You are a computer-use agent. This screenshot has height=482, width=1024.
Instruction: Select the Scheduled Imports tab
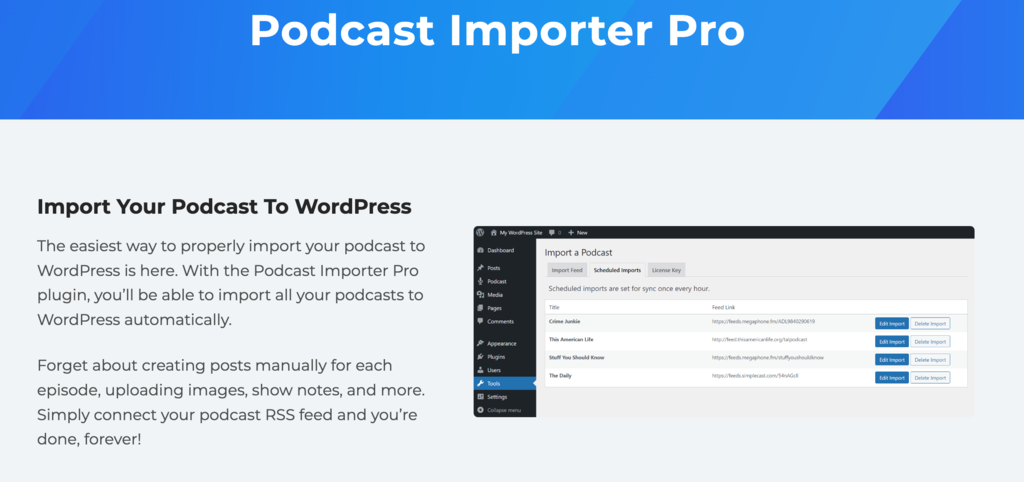coord(616,270)
